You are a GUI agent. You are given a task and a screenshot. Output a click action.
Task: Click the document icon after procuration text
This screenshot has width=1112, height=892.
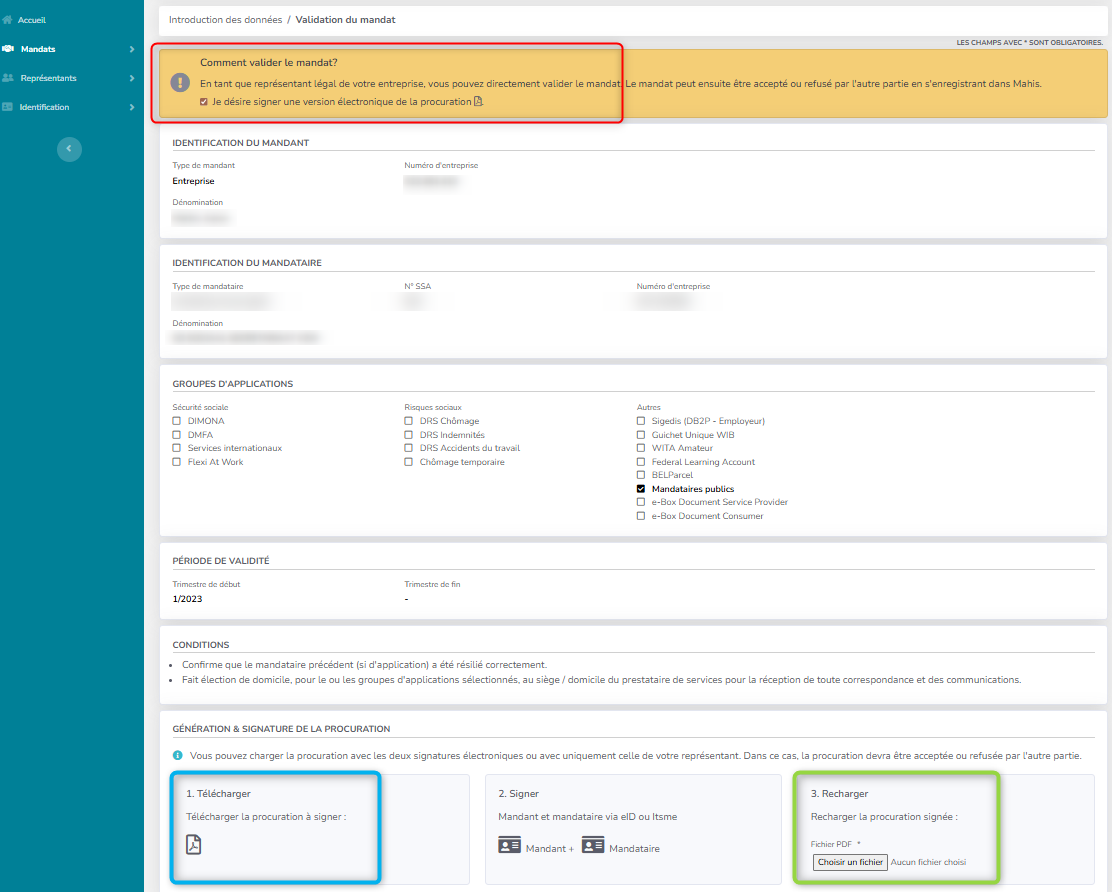click(x=478, y=101)
